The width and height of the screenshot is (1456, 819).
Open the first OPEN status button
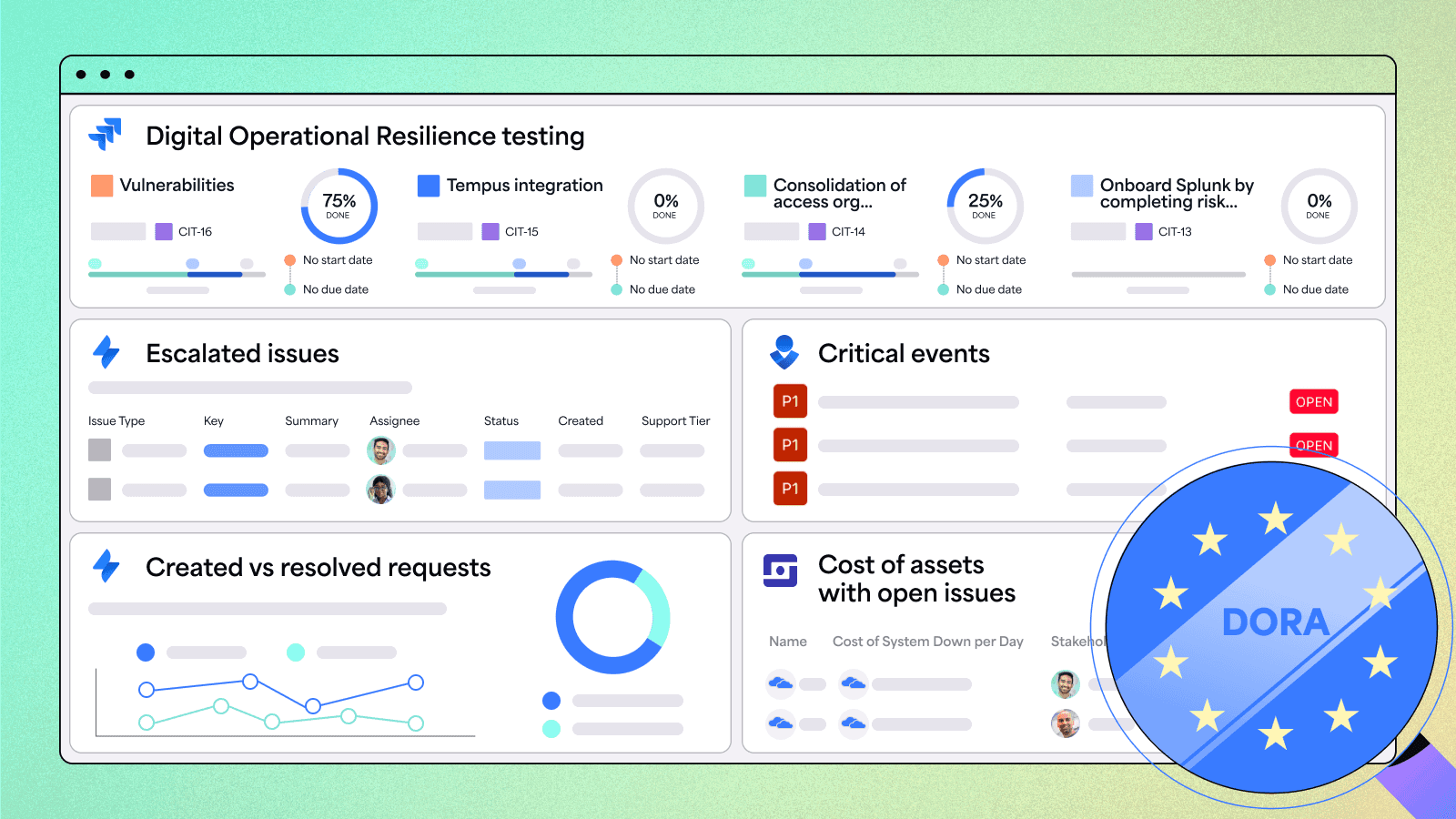click(x=1314, y=401)
